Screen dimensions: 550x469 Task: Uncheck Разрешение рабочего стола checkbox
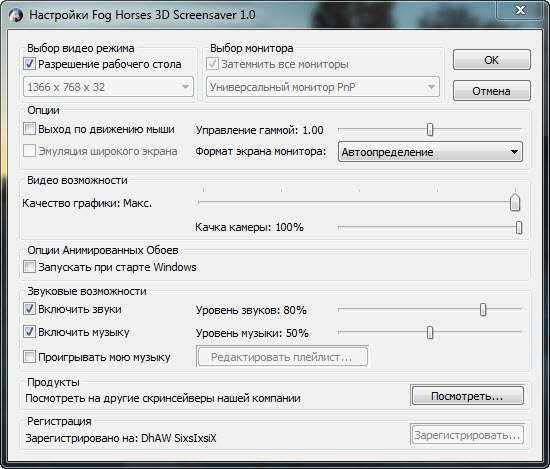click(x=29, y=64)
